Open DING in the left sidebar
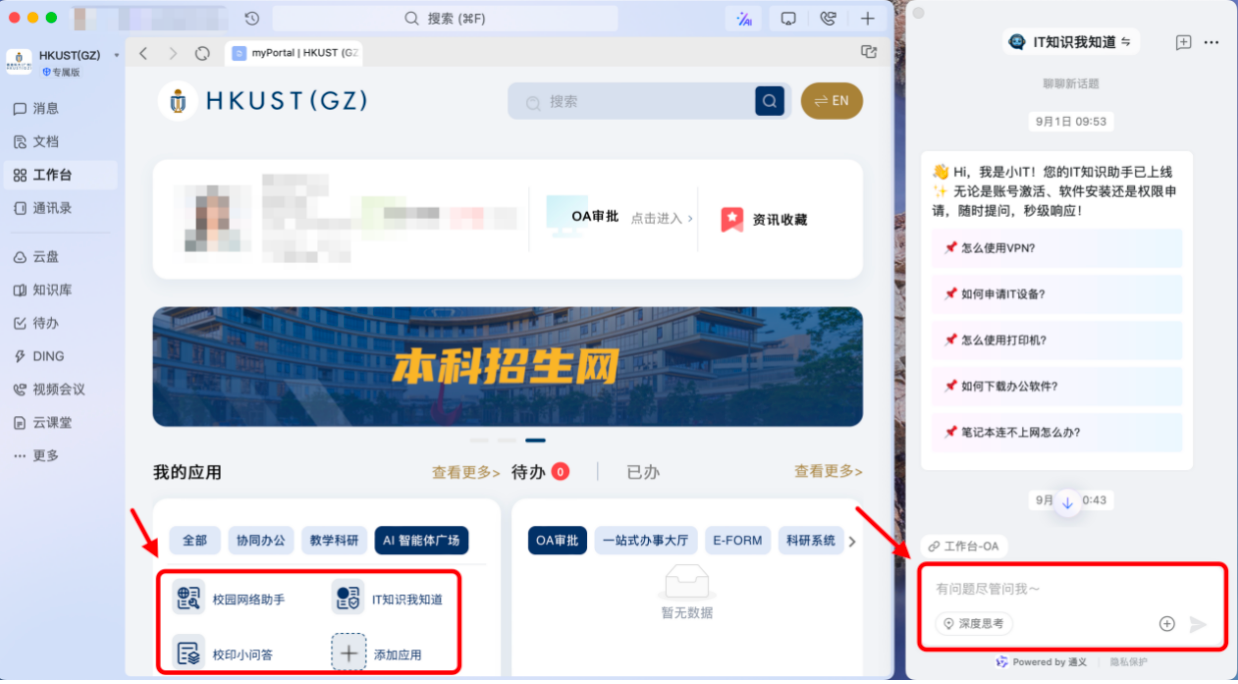 click(x=60, y=356)
